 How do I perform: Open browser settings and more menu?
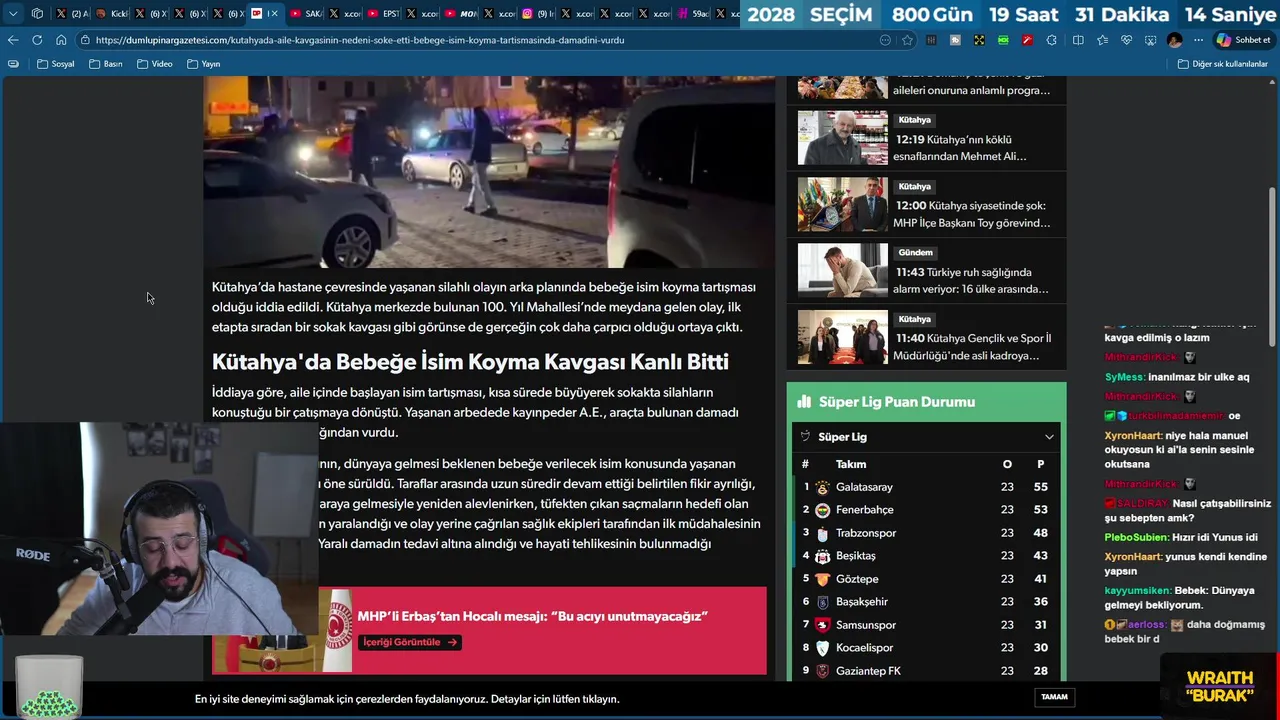tap(1198, 40)
